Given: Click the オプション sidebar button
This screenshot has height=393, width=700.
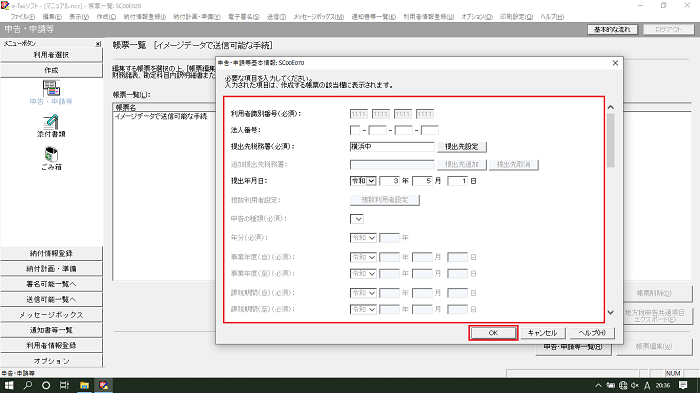Looking at the screenshot, I should (x=51, y=361).
